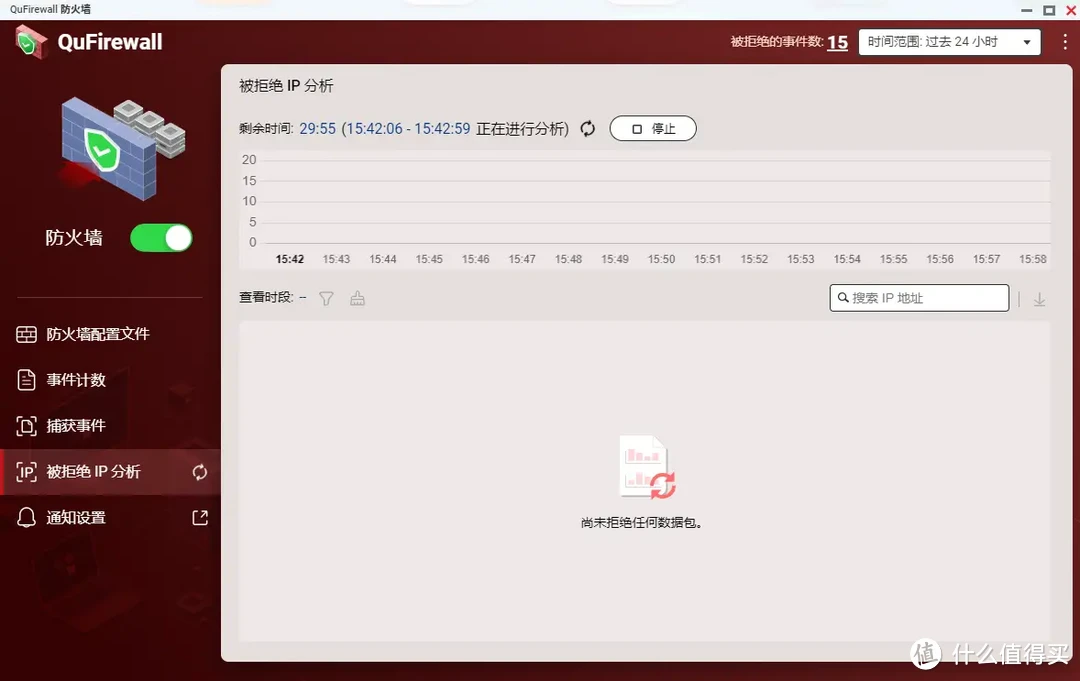1080x681 pixels.
Task: Click the denied events count 15 link
Action: 838,42
